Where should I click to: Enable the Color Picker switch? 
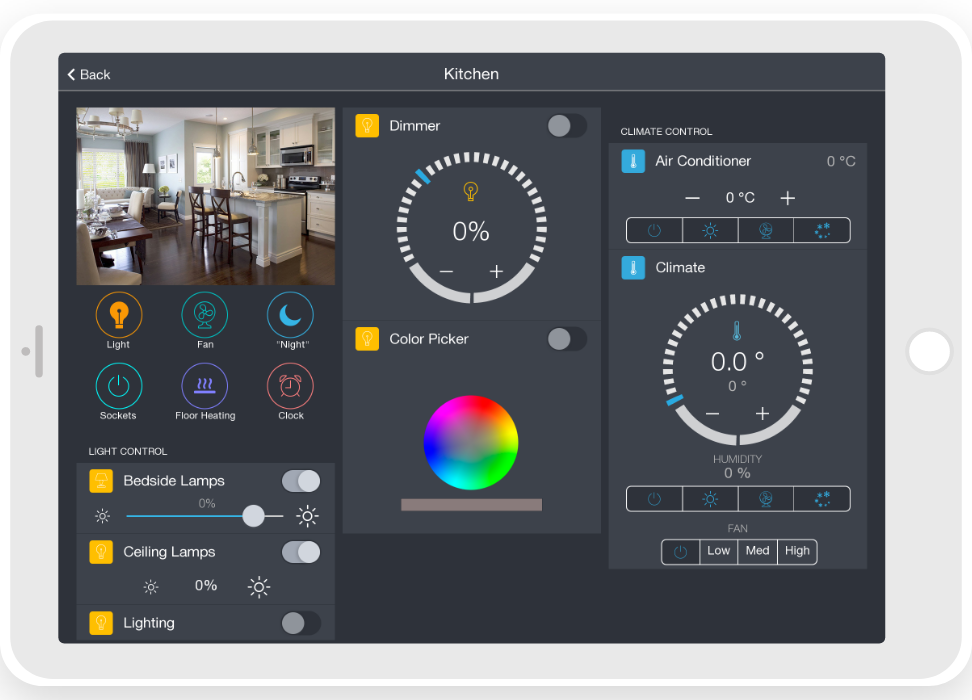(x=567, y=339)
